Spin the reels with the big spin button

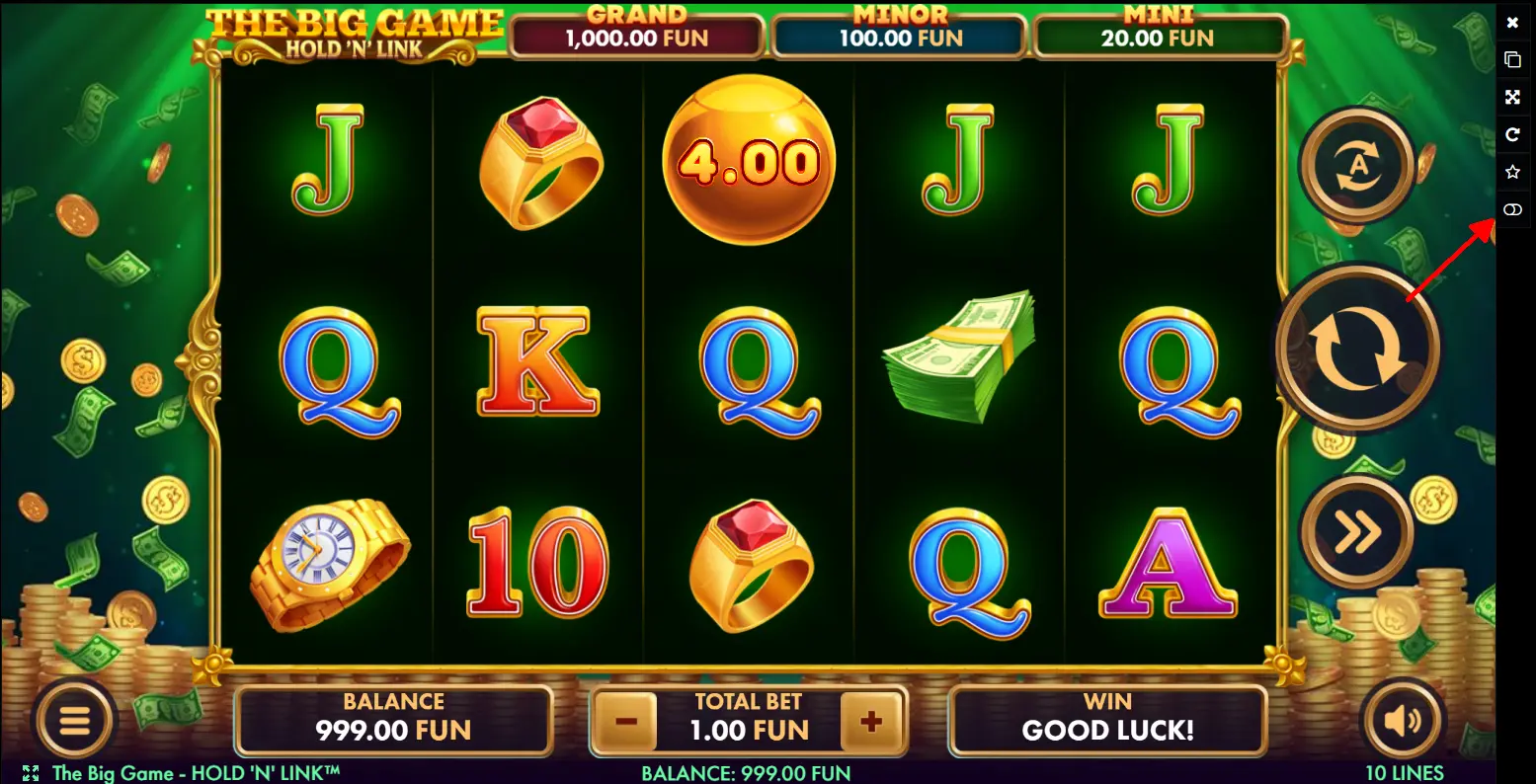tap(1358, 349)
